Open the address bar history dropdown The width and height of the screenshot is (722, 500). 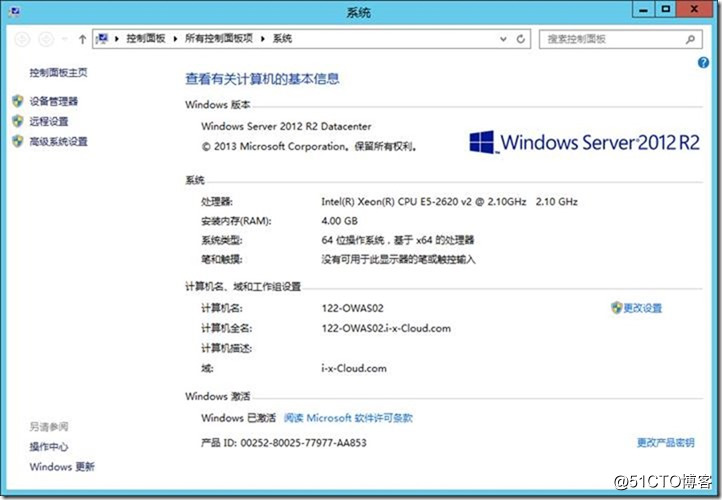coord(503,39)
